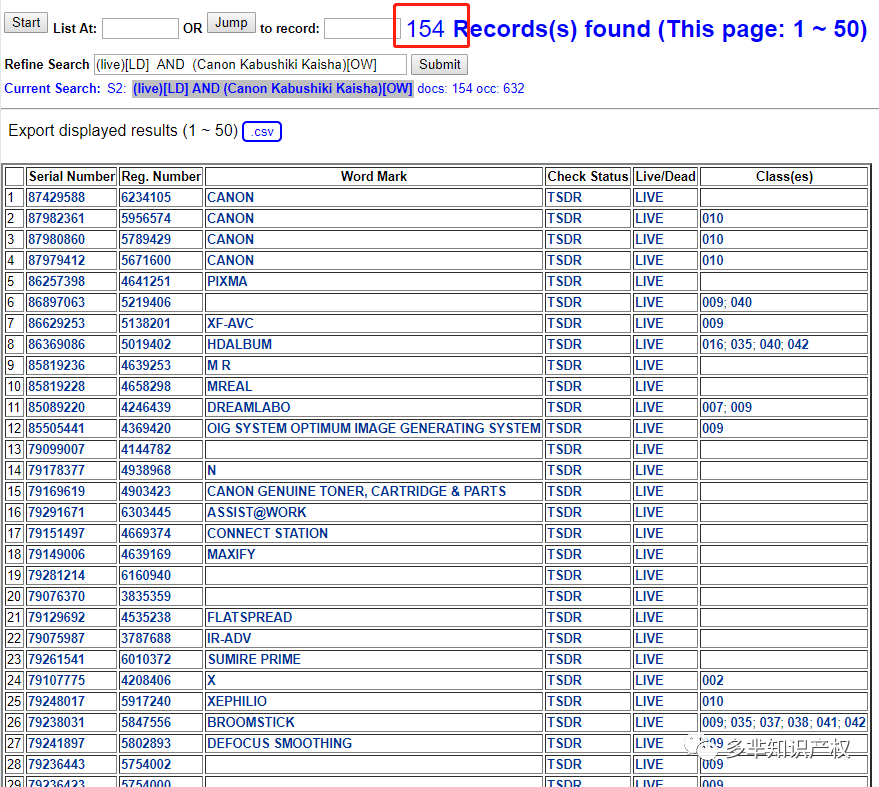Viewport: 879px width, 787px height.
Task: Open registration number 5138201
Action: tap(146, 323)
